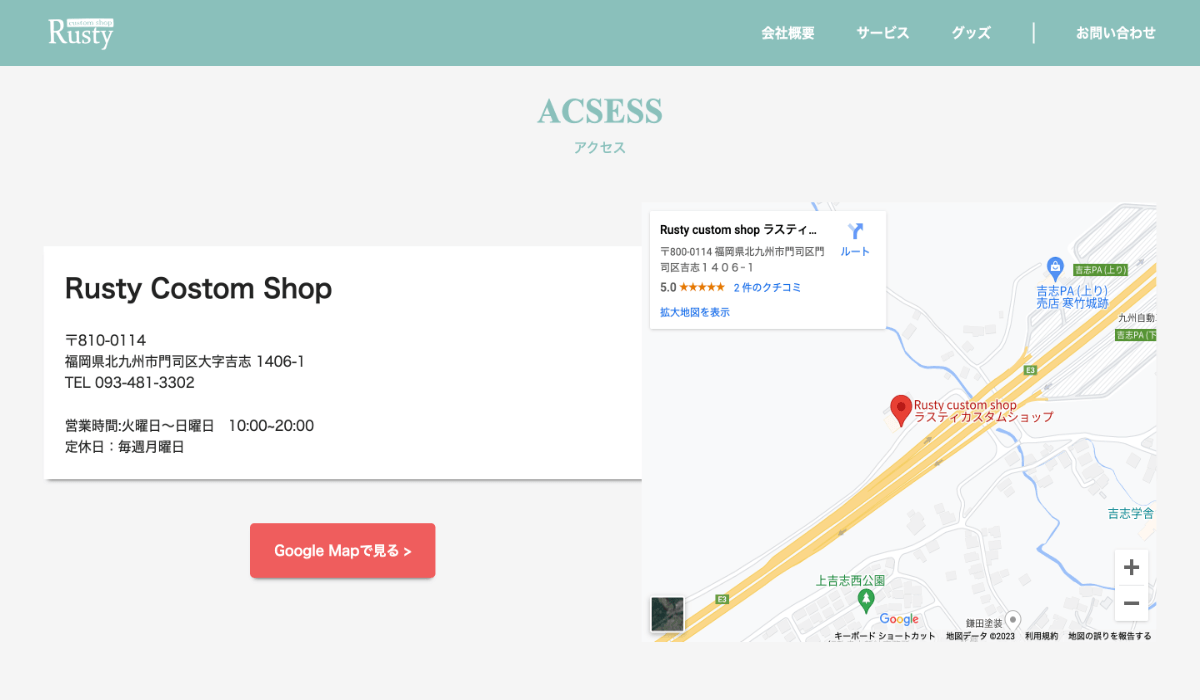Open the お問い合わせ contact page
The image size is (1200, 700).
pyautogui.click(x=1115, y=33)
